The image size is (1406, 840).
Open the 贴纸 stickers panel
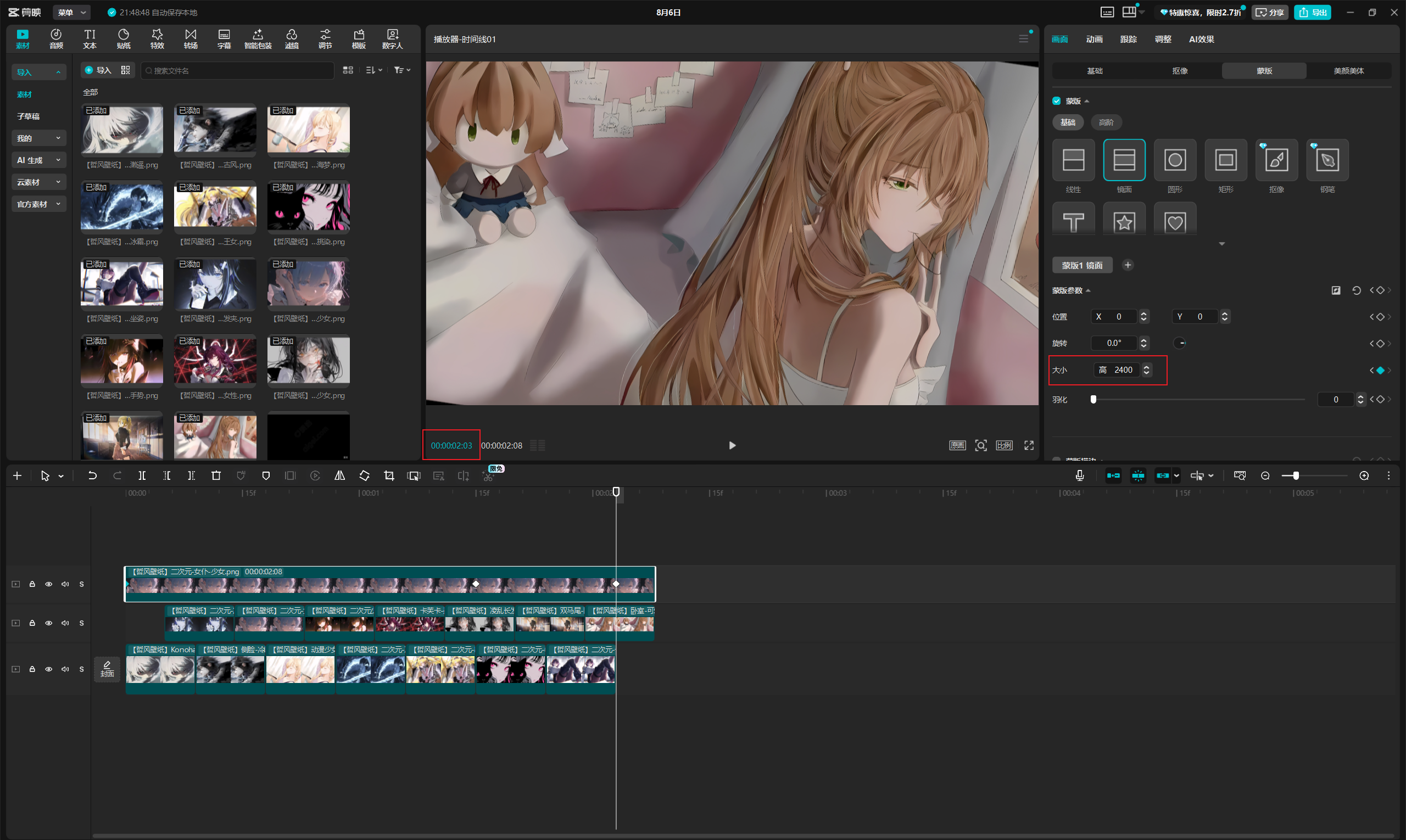tap(124, 39)
